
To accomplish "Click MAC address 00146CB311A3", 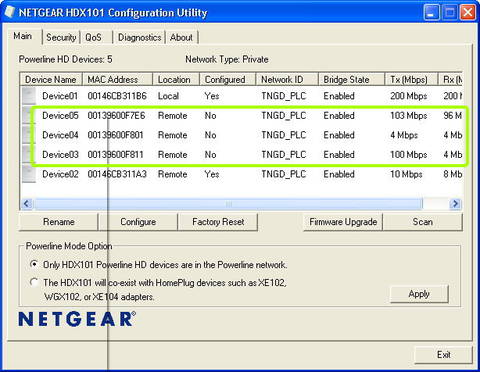I will (x=117, y=174).
